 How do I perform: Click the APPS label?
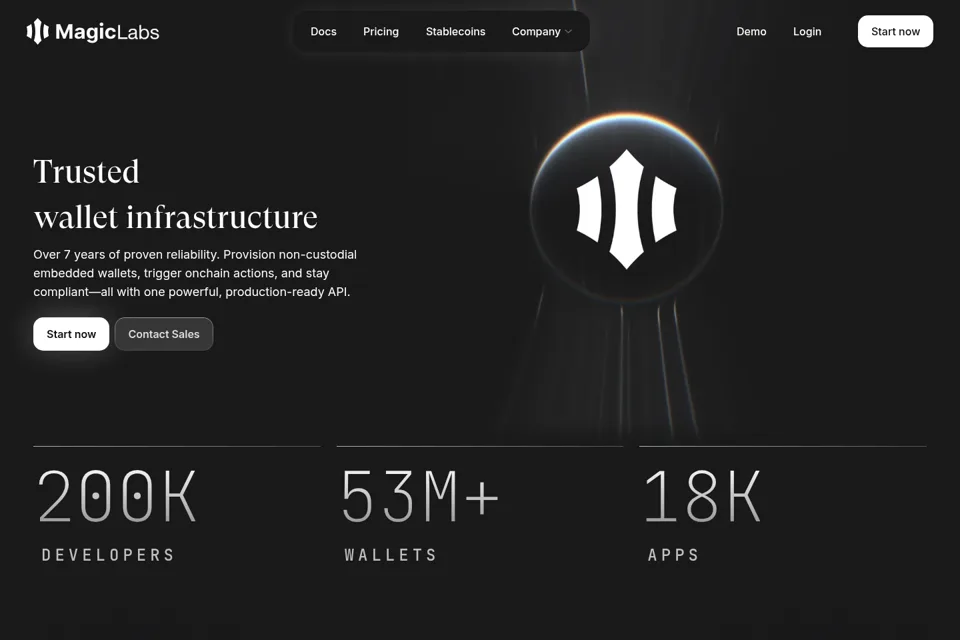(673, 555)
